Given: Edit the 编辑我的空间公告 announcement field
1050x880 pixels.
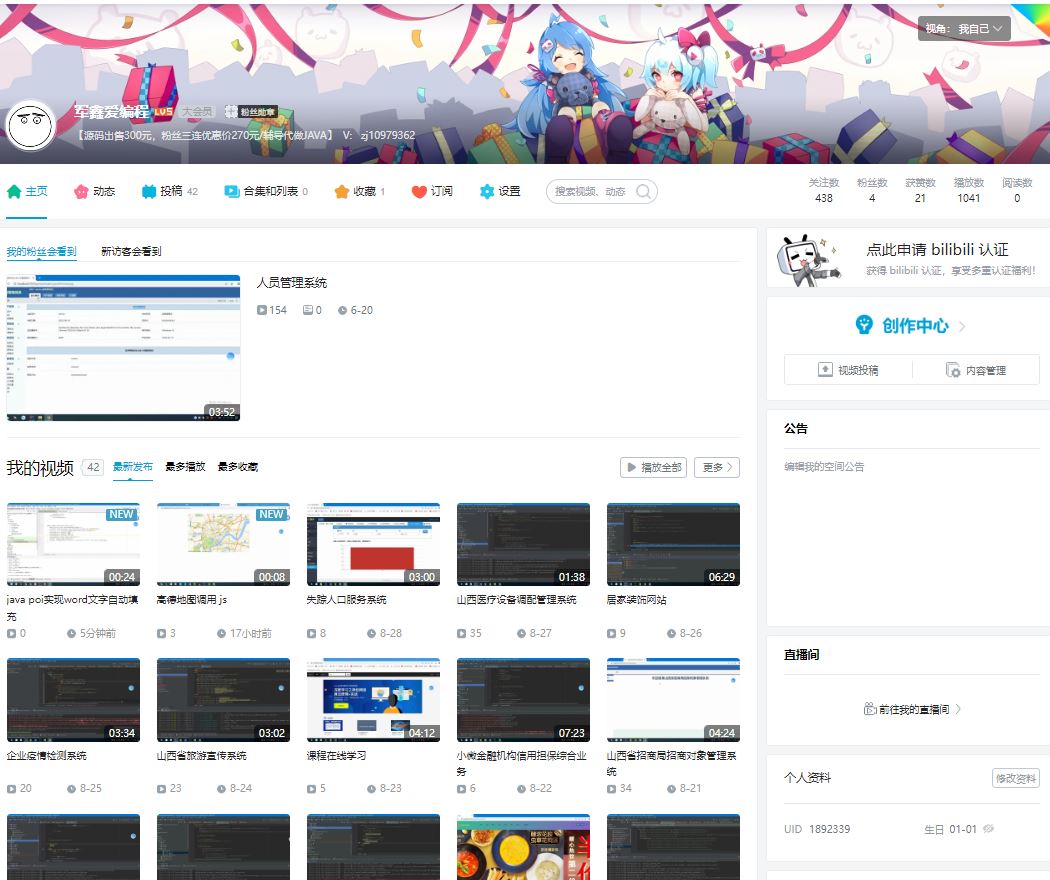Looking at the screenshot, I should (824, 467).
